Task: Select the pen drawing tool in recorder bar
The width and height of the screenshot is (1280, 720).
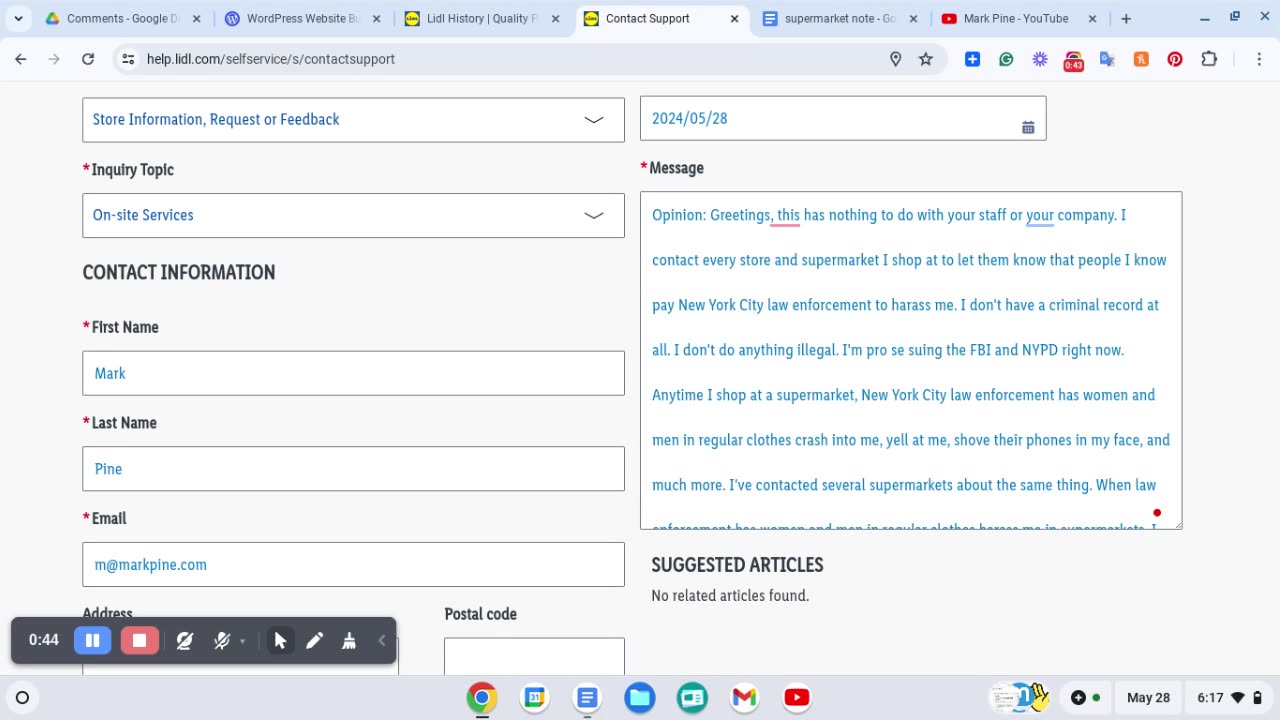Action: (314, 641)
